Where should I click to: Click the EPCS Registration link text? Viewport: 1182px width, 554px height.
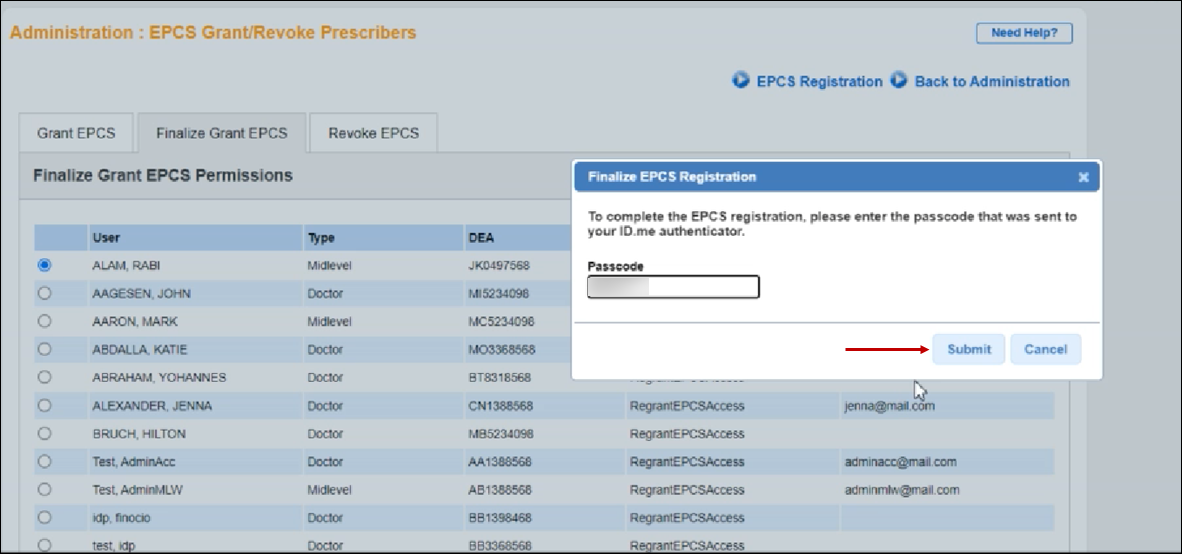pyautogui.click(x=819, y=81)
